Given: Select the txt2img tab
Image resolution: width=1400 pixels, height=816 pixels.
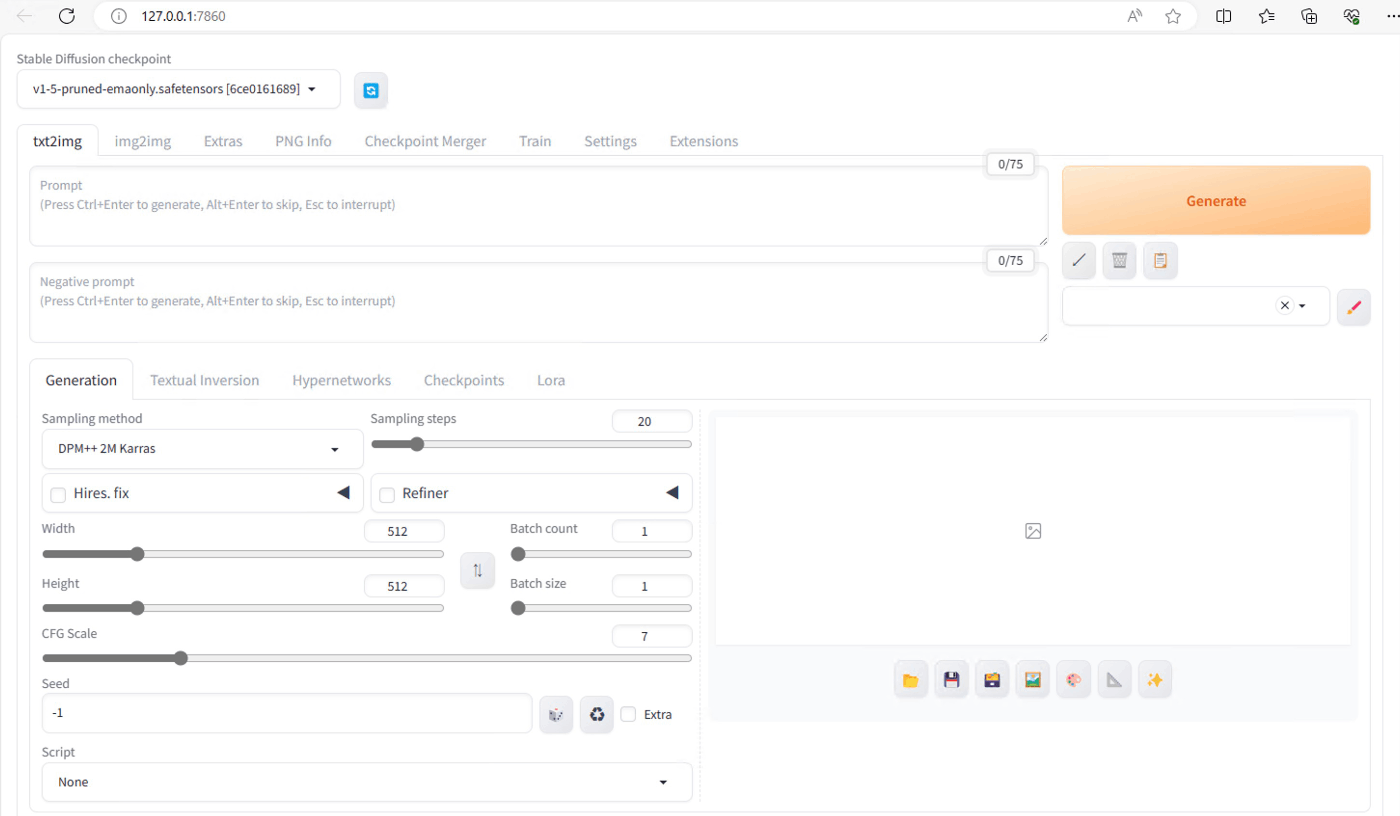Looking at the screenshot, I should (x=57, y=141).
